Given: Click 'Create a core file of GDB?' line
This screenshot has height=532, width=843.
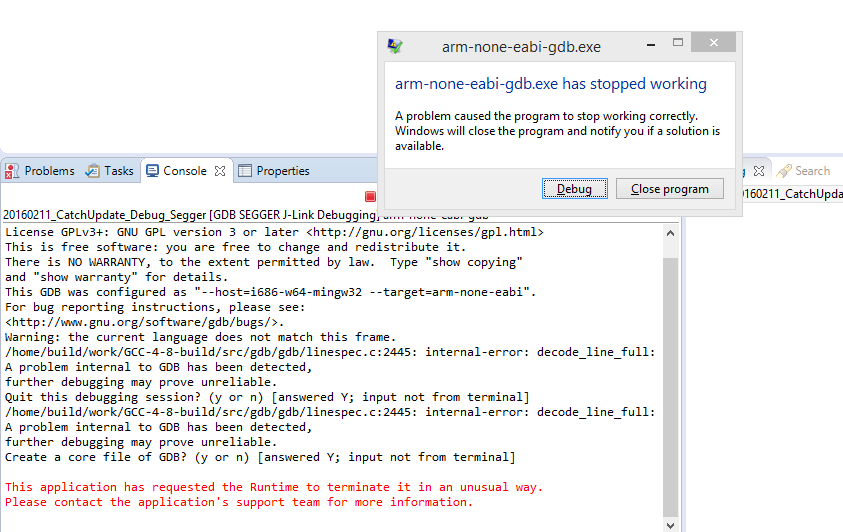Looking at the screenshot, I should pos(260,457).
